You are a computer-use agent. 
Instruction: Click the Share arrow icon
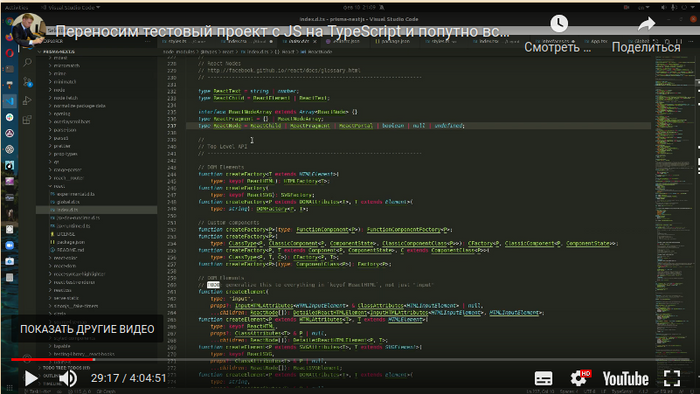(x=646, y=24)
